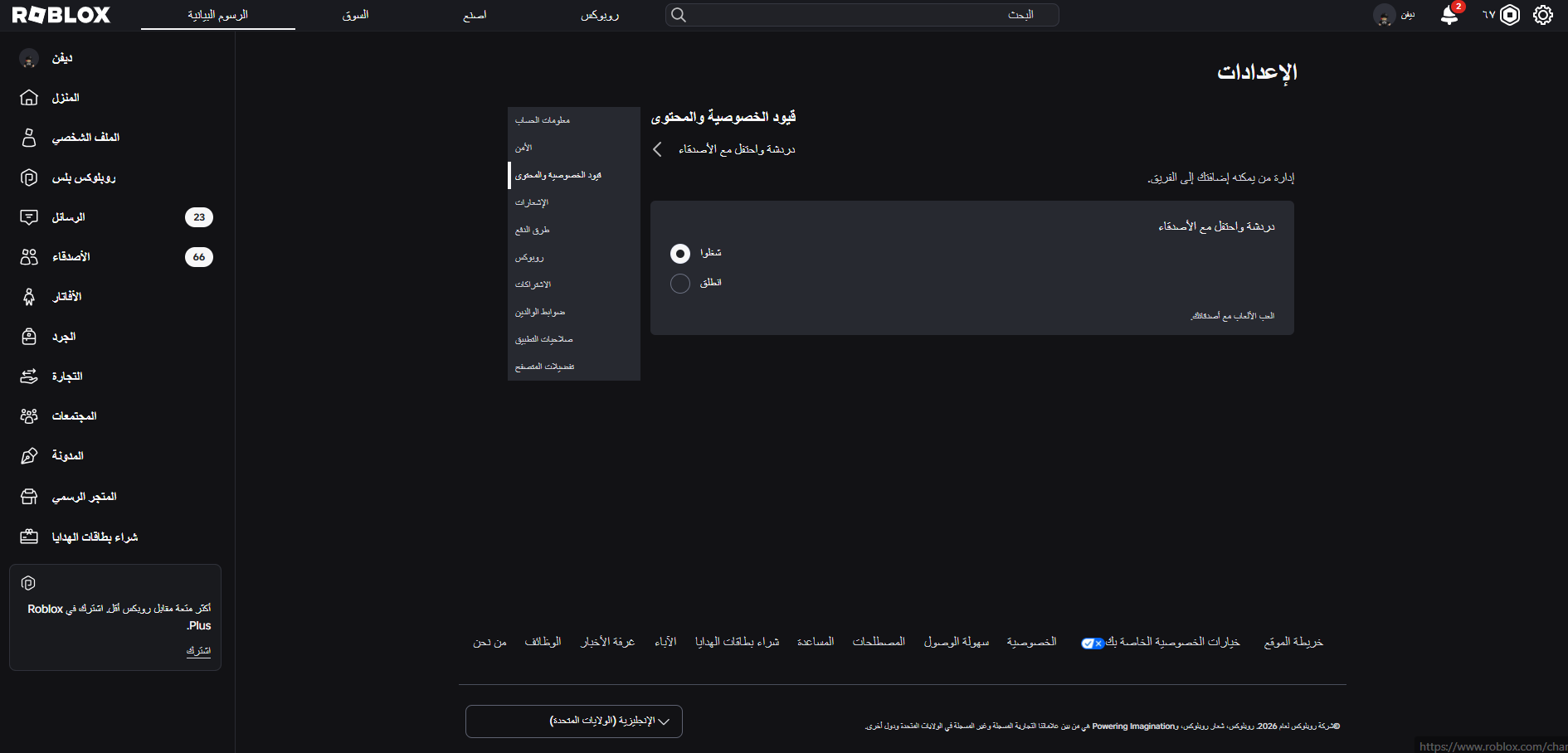The image size is (1568, 753).
Task: Open the شراء بطاقات الهدايا sidebar icon
Action: pyautogui.click(x=29, y=537)
